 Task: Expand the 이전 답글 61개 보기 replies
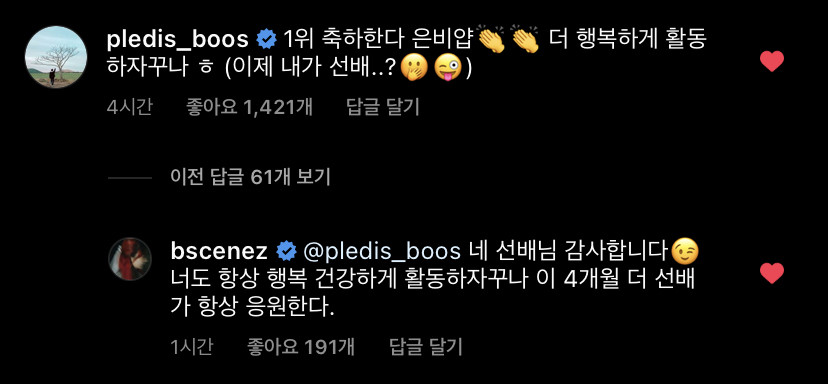[250, 177]
